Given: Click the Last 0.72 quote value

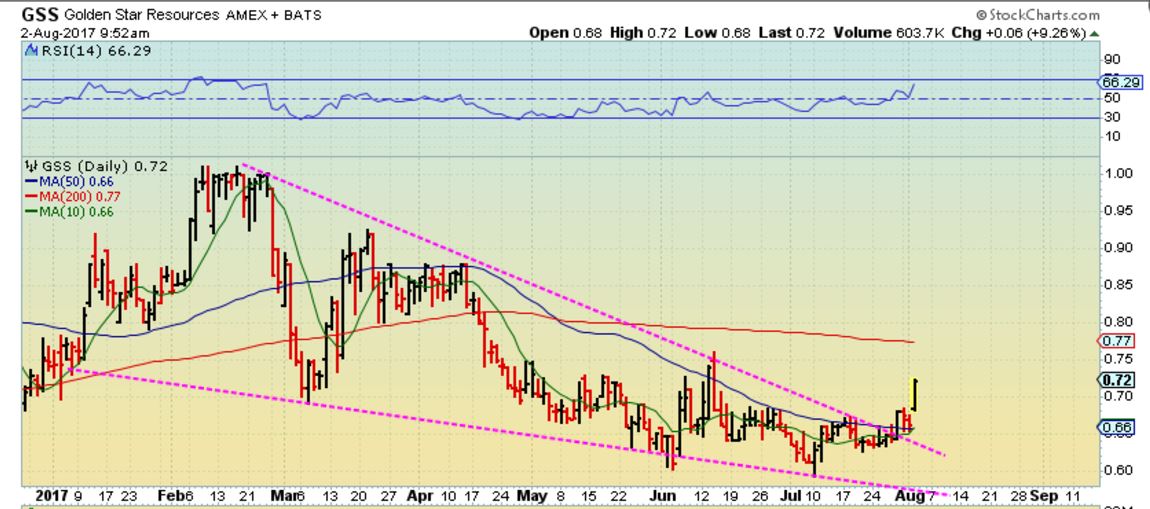Looking at the screenshot, I should point(790,33).
